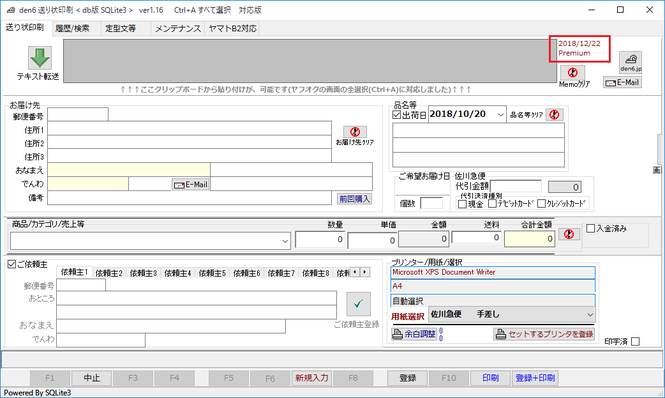Click the A4 paper size field
This screenshot has width=665, height=398.
tap(493, 286)
